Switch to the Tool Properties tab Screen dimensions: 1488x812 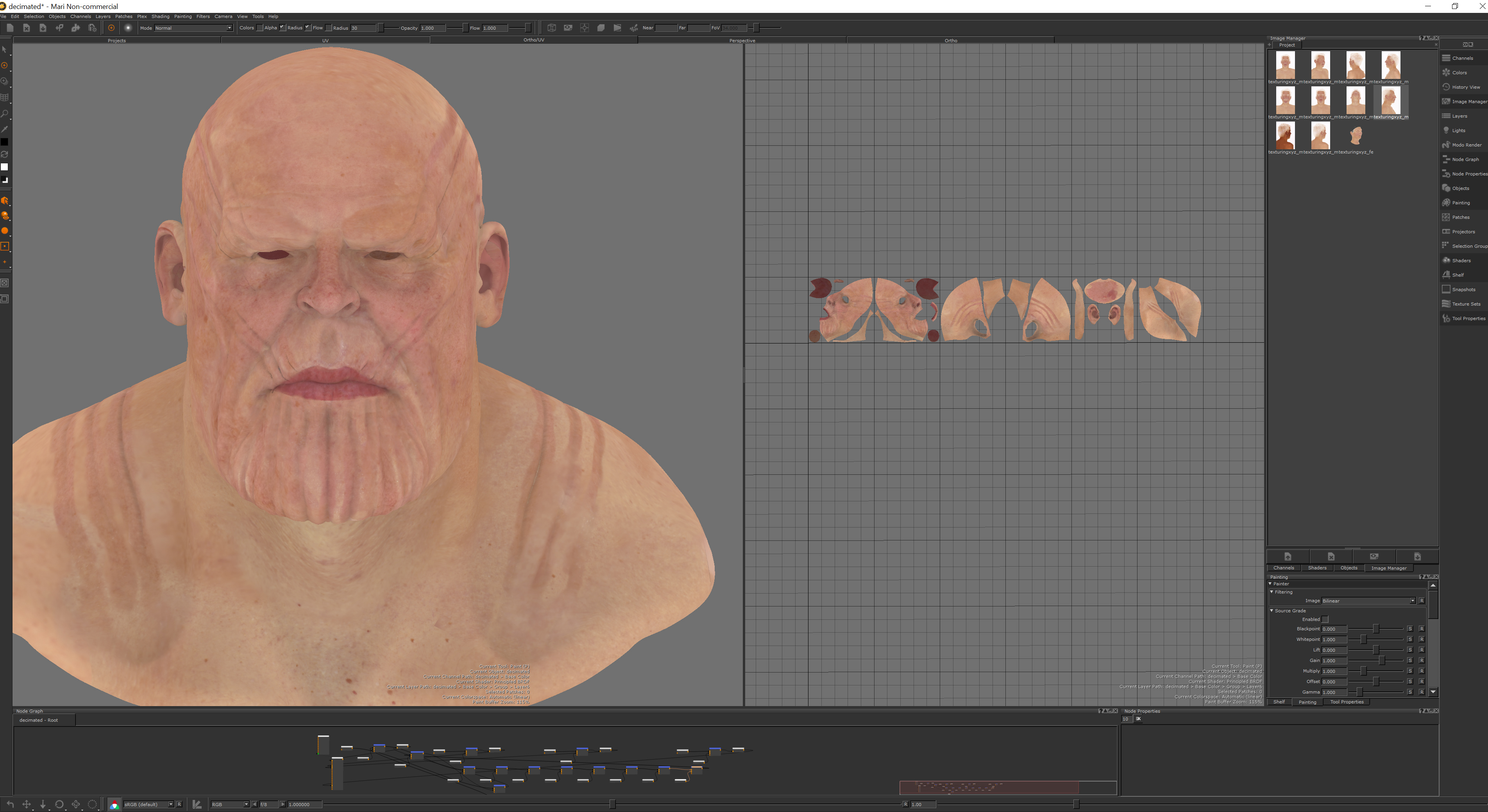(1347, 702)
